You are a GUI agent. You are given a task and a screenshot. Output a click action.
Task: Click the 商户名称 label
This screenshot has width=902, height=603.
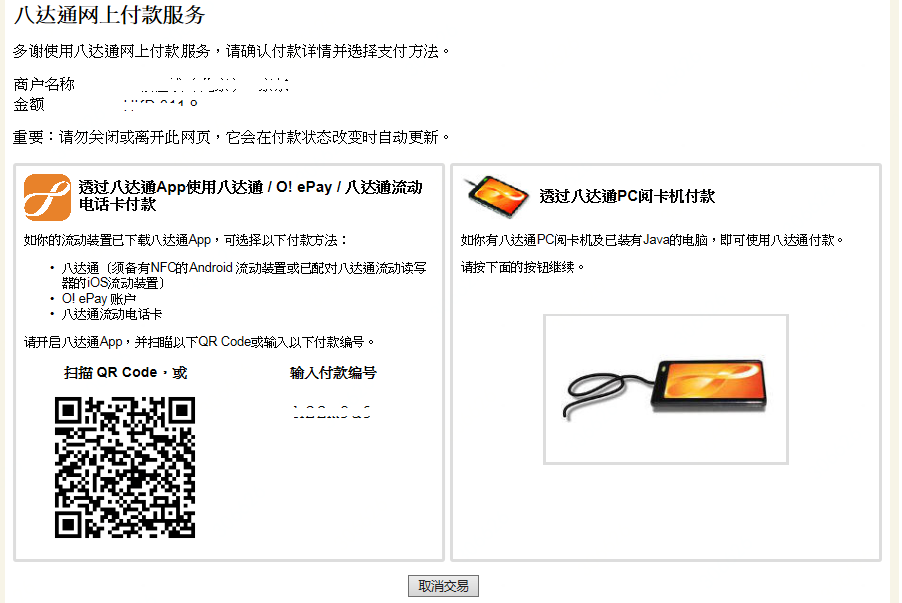(44, 84)
